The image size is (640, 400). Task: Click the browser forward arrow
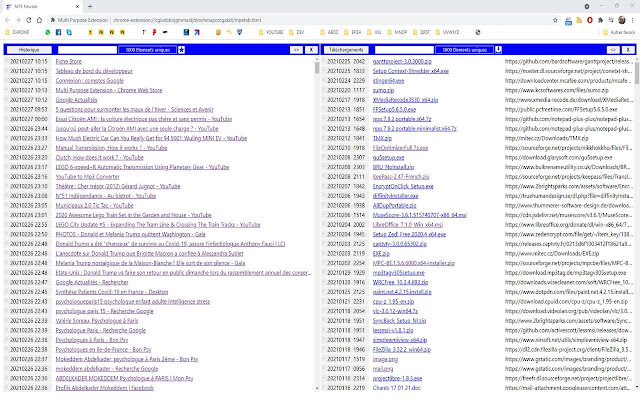[18, 20]
